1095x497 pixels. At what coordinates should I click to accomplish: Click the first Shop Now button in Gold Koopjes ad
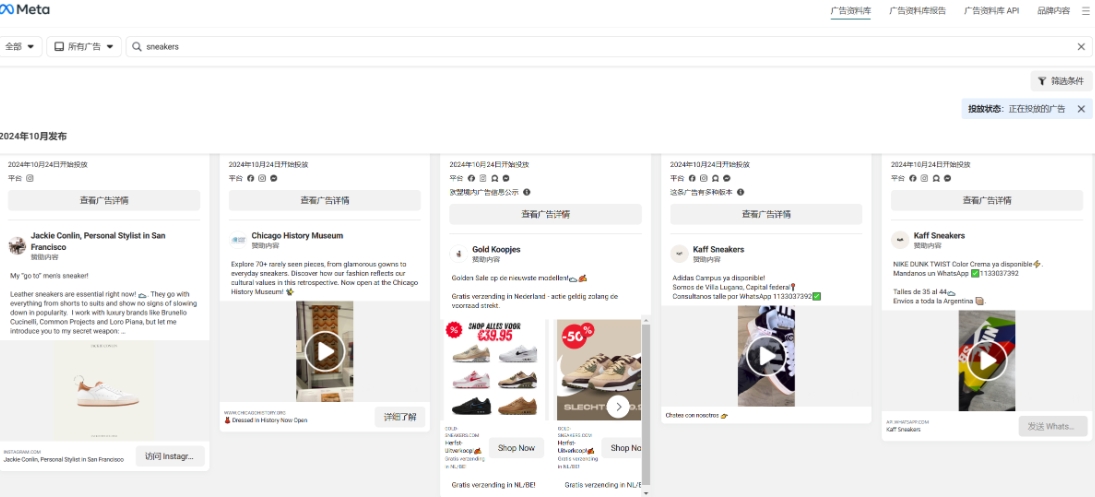pos(516,448)
